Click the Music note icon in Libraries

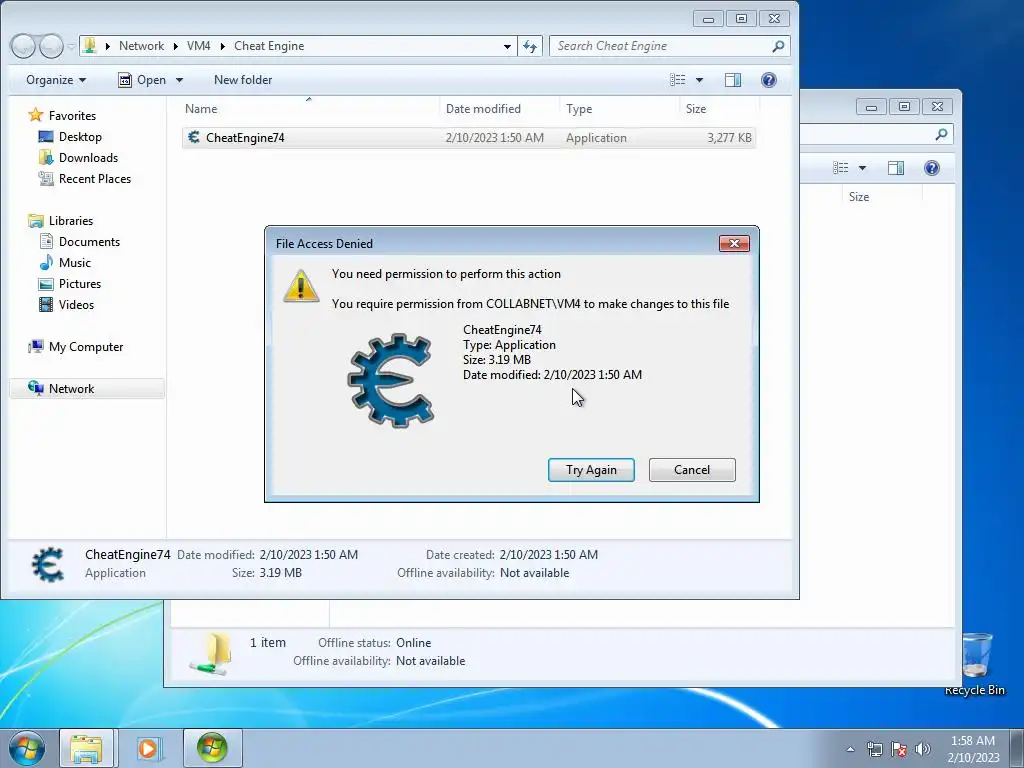[x=46, y=263]
